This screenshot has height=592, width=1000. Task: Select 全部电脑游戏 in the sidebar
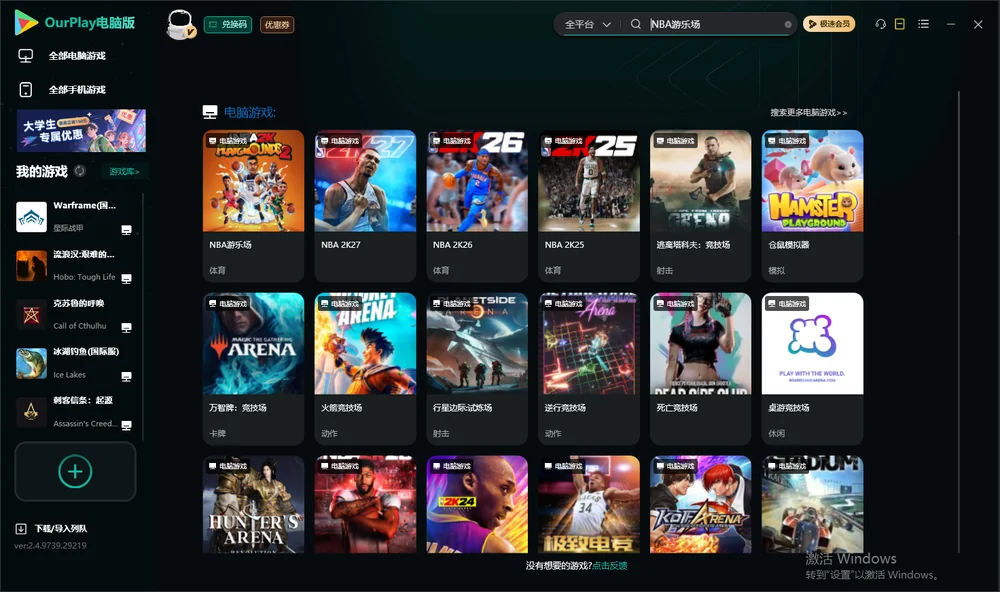click(x=77, y=56)
